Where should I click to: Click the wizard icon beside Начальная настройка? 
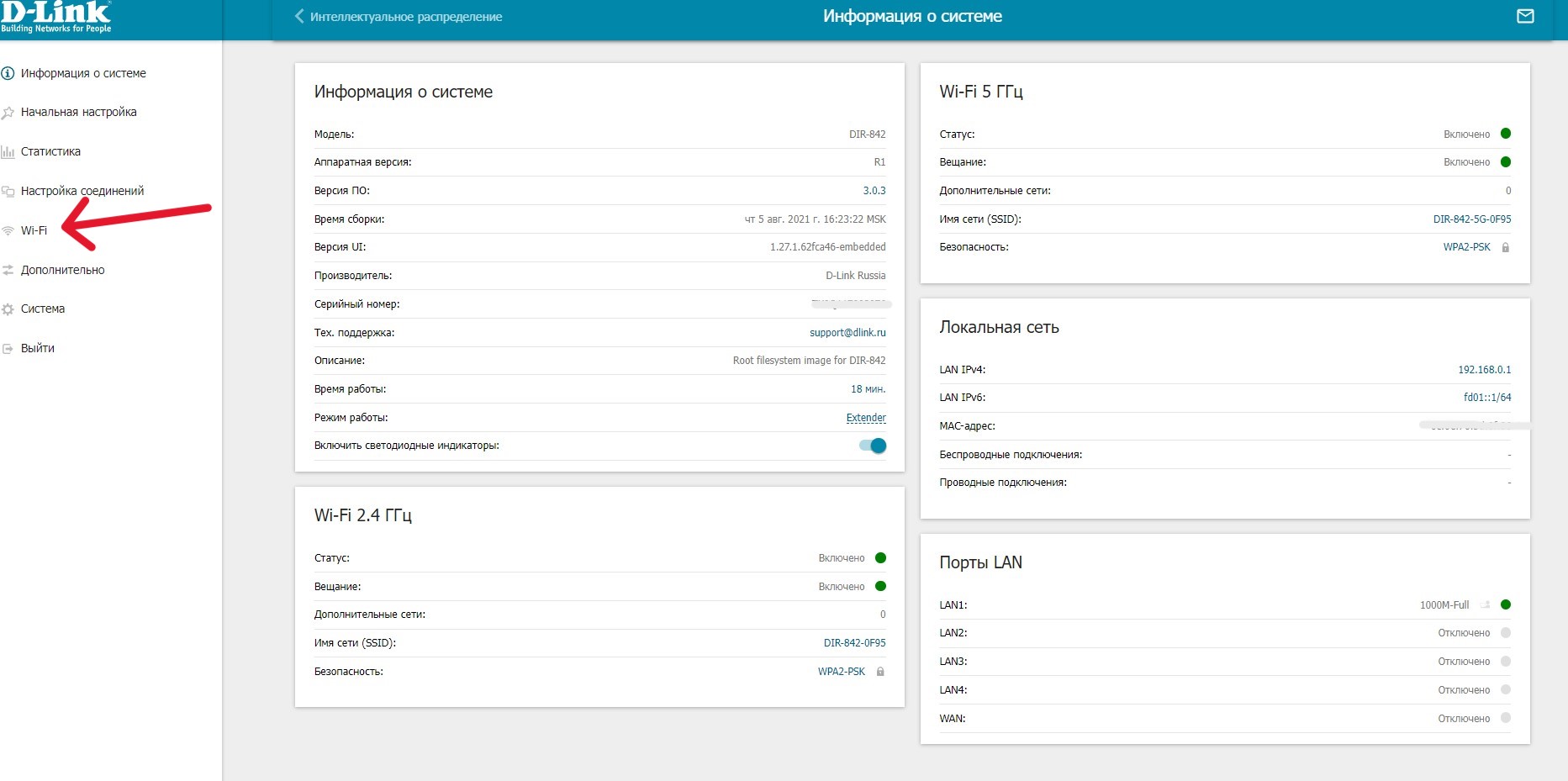[x=8, y=113]
